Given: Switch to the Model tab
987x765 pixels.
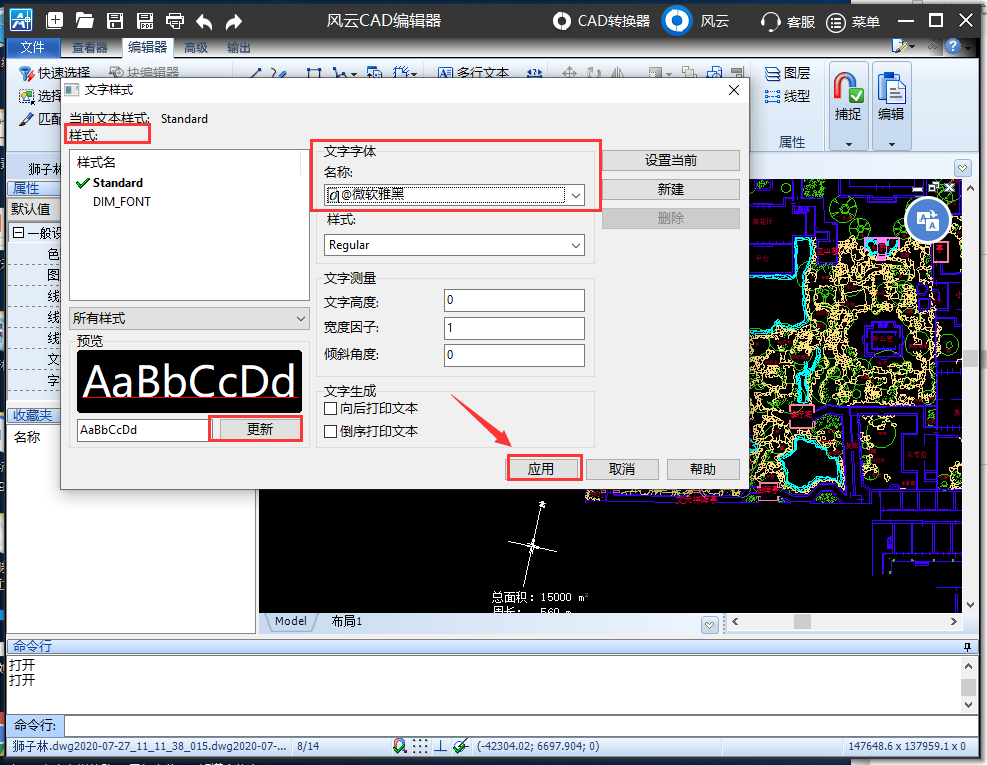Looking at the screenshot, I should (291, 621).
